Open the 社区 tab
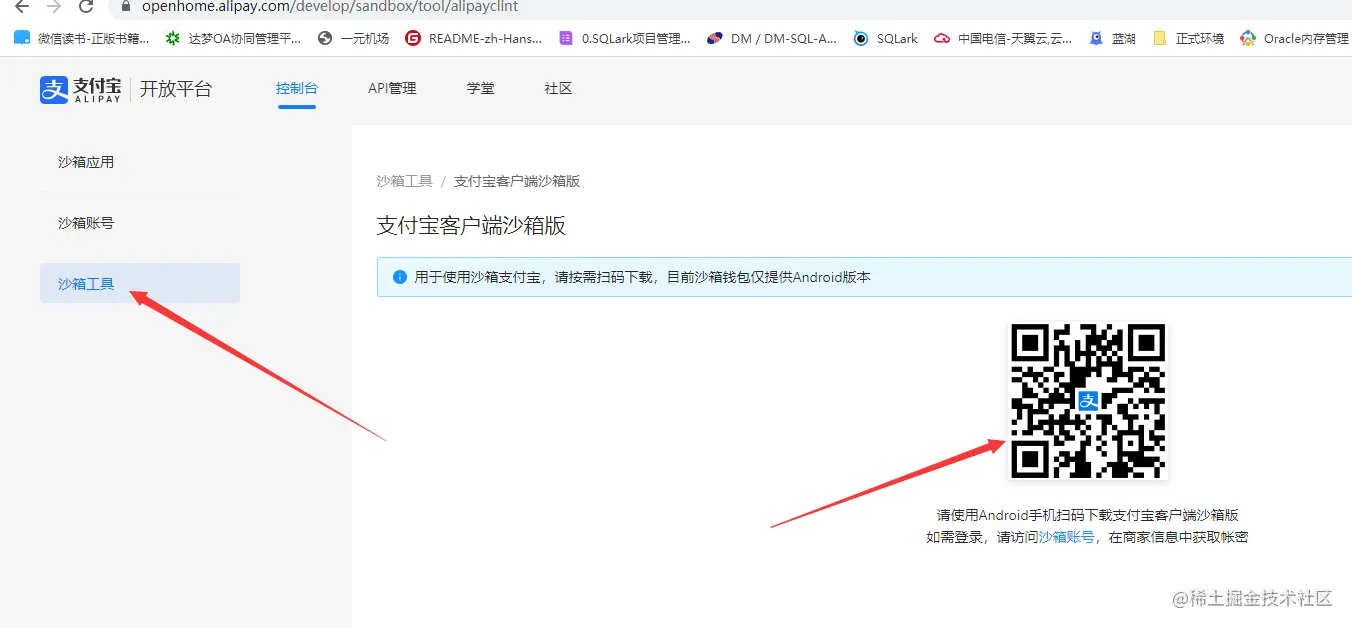The image size is (1352, 628). click(x=558, y=88)
